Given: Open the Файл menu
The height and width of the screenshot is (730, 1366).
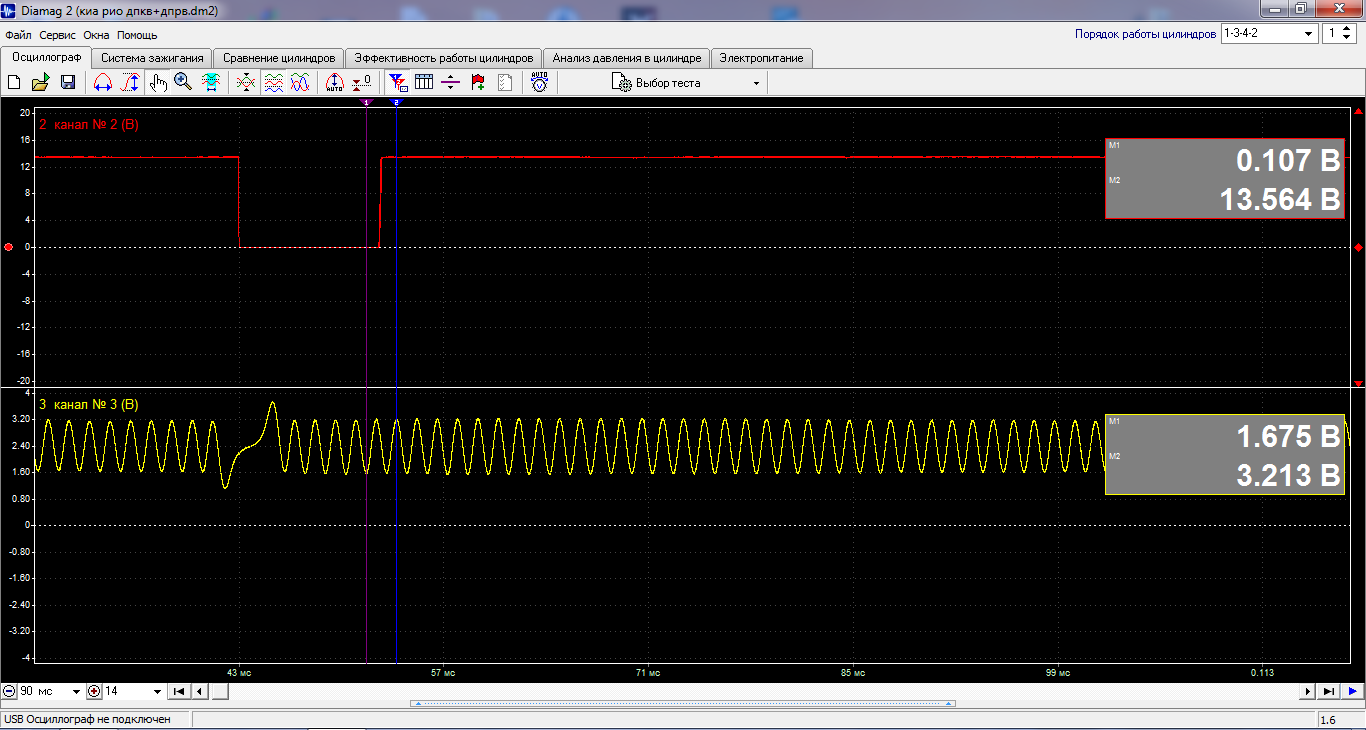Looking at the screenshot, I should [x=18, y=35].
